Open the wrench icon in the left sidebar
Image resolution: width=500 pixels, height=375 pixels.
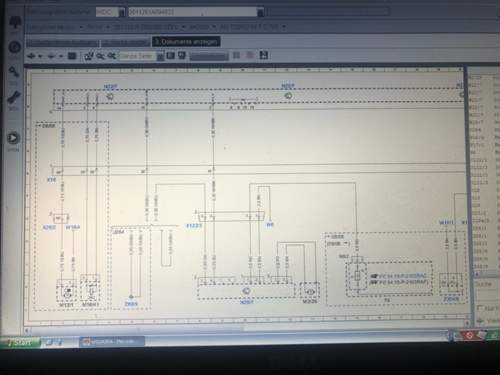click(14, 98)
